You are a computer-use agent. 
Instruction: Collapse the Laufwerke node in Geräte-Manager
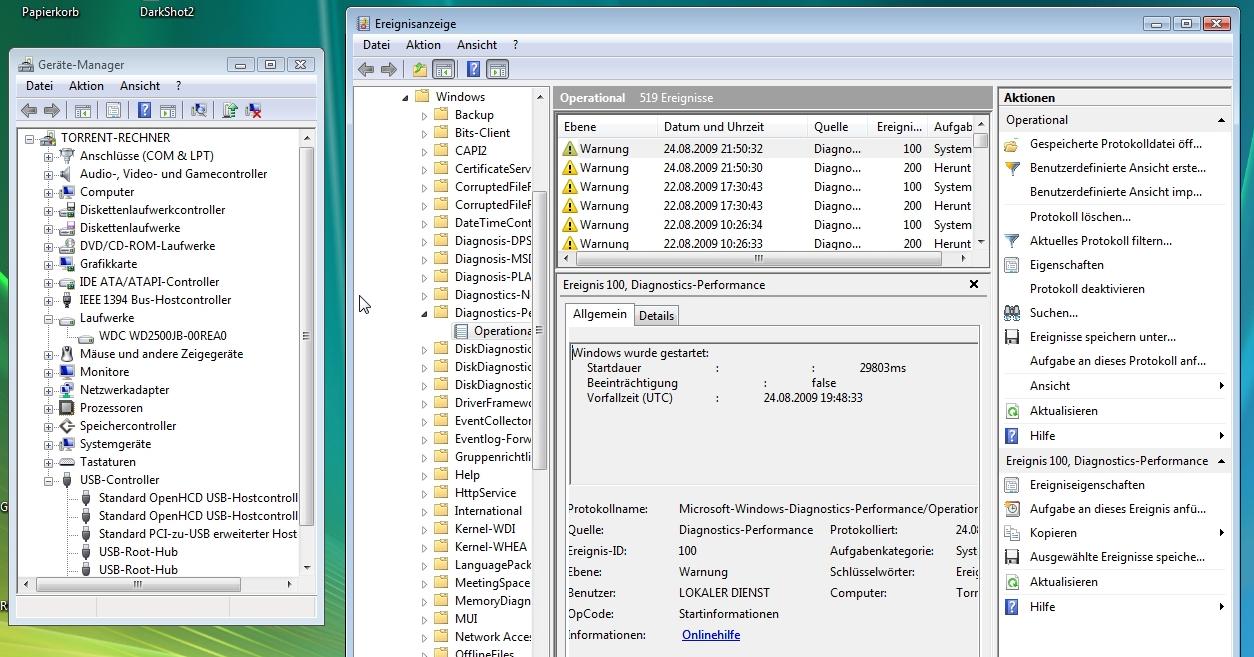click(x=48, y=318)
